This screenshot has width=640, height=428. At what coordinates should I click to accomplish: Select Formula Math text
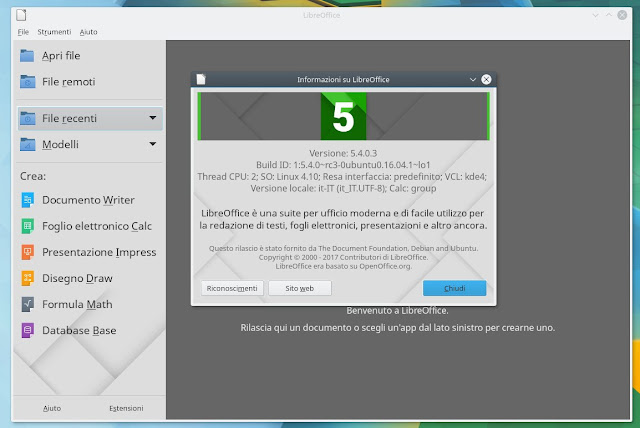pyautogui.click(x=77, y=304)
